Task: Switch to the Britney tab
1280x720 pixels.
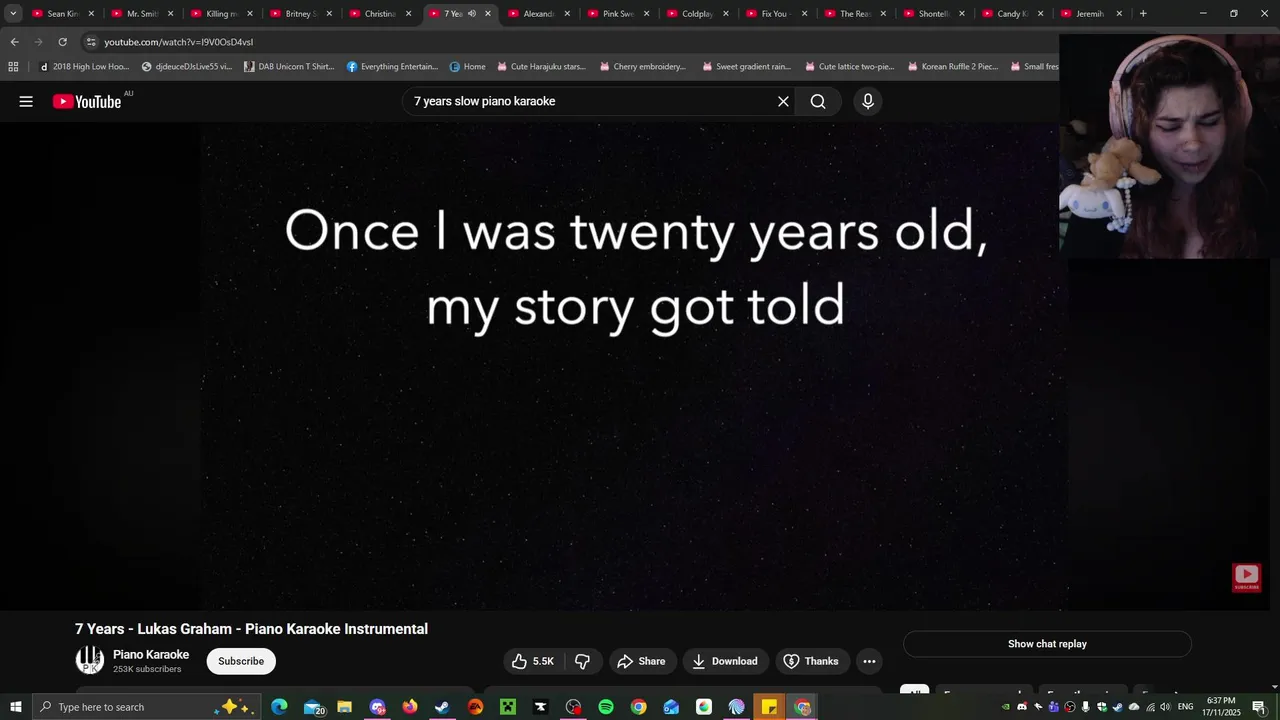Action: 300,14
